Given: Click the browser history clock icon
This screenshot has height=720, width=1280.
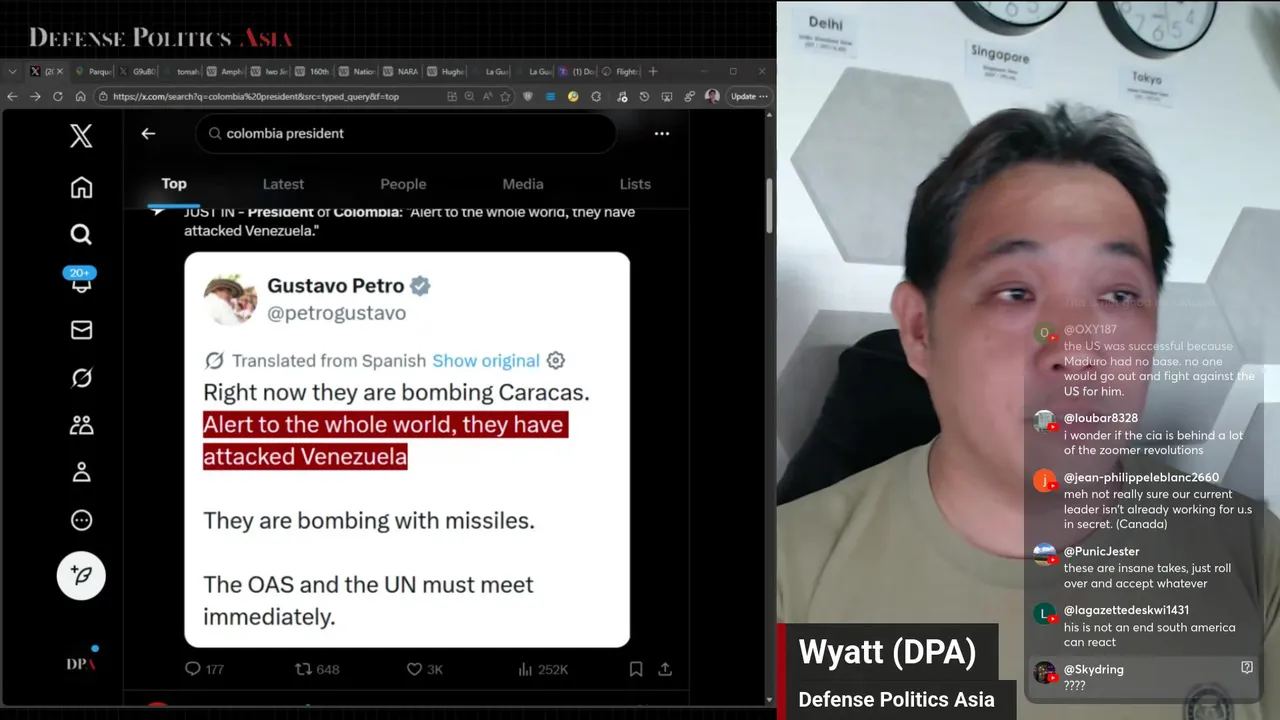Looking at the screenshot, I should [x=644, y=97].
